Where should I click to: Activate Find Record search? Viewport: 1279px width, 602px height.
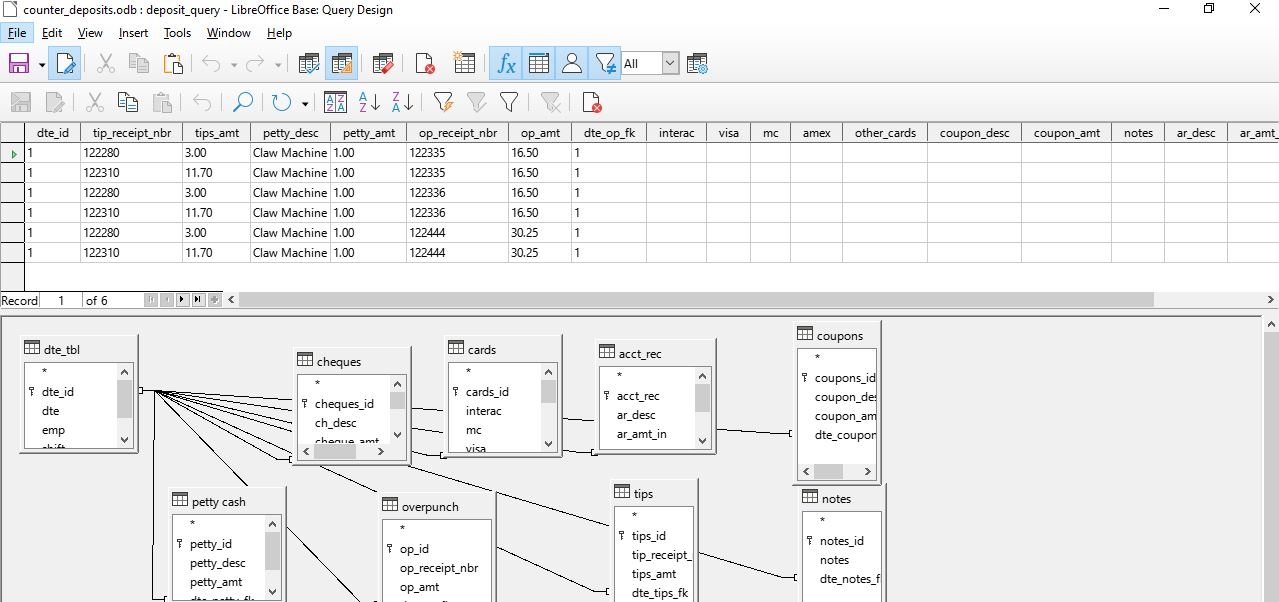[242, 101]
